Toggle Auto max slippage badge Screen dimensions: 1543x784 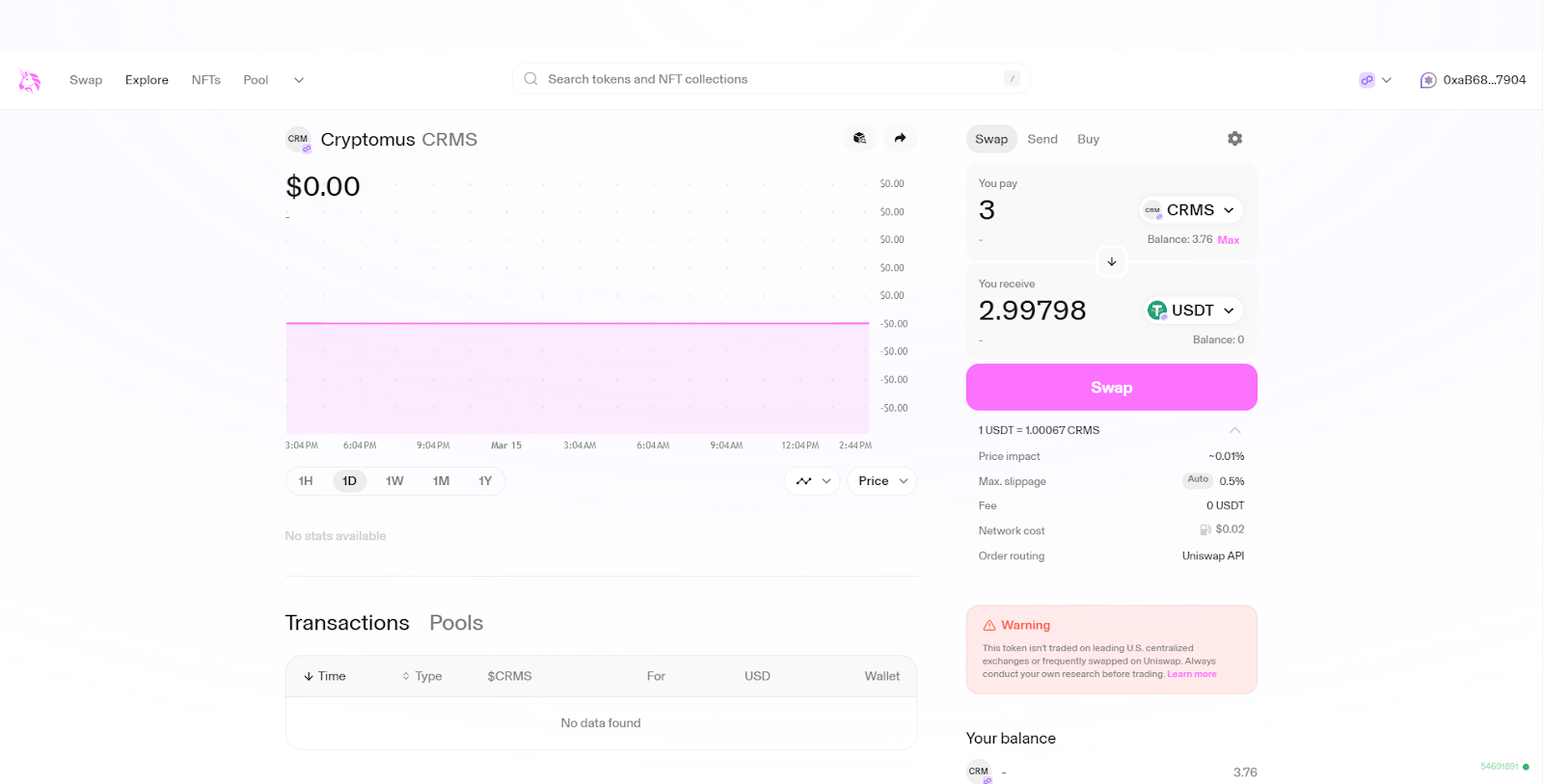click(x=1198, y=479)
